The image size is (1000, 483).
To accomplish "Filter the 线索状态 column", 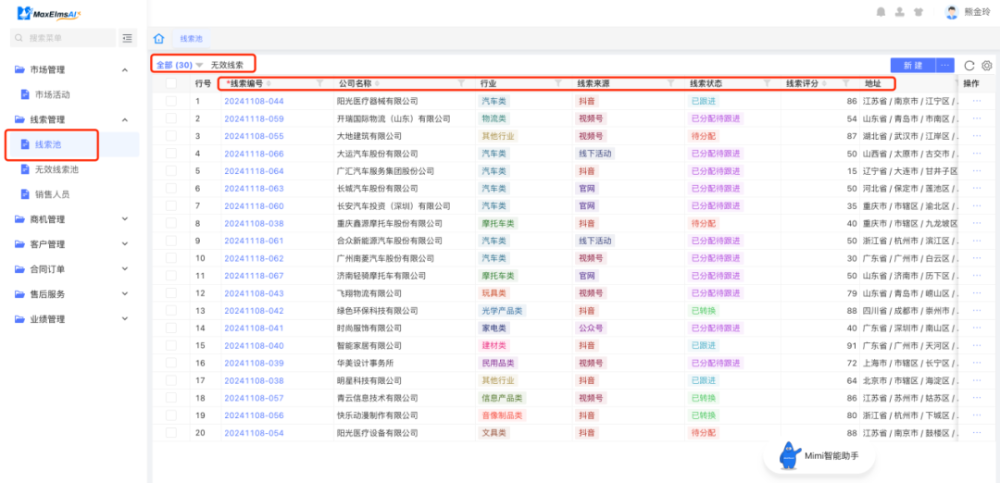I will [767, 84].
